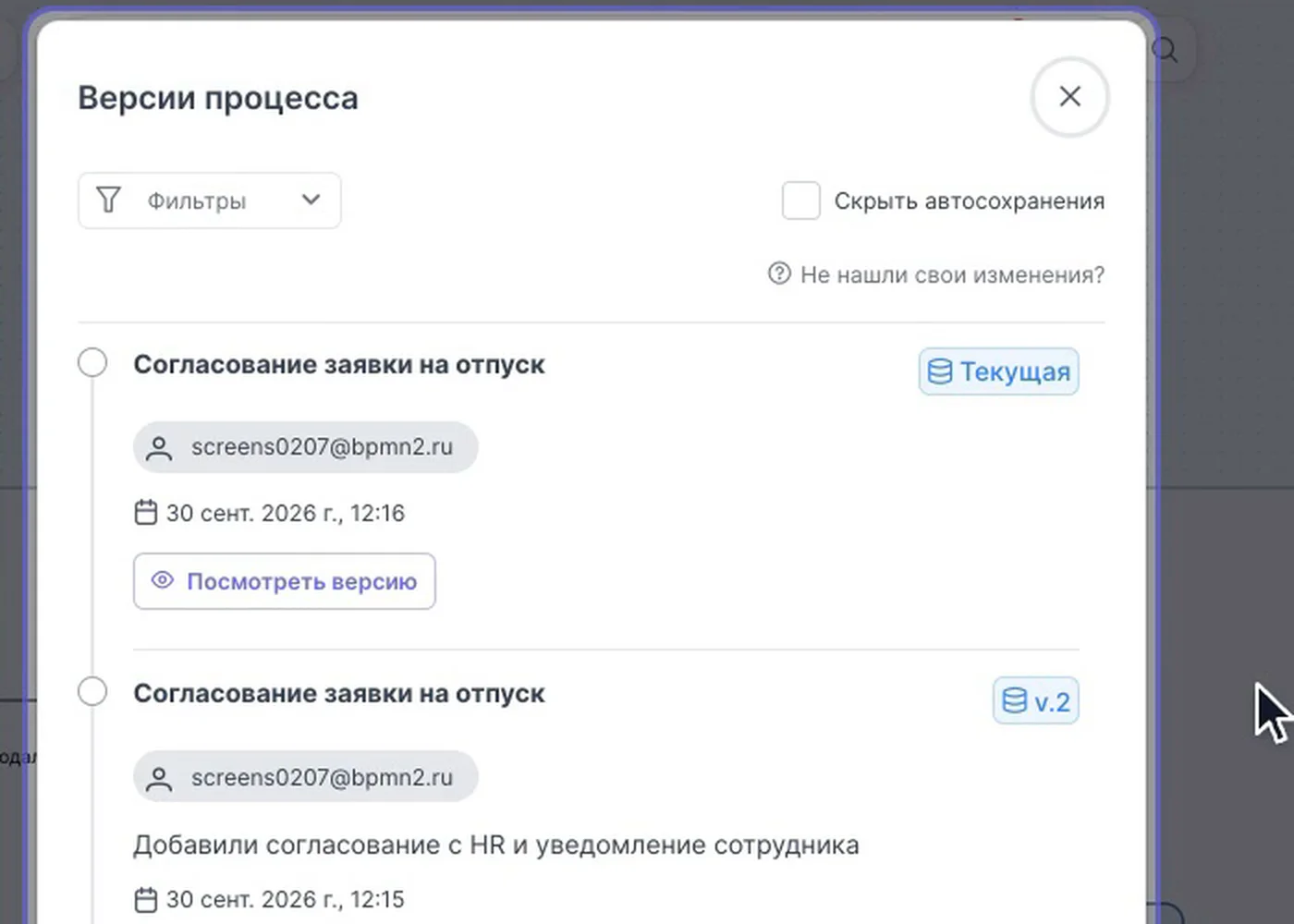
Task: Expand filters using the chevron arrow
Action: [x=311, y=200]
